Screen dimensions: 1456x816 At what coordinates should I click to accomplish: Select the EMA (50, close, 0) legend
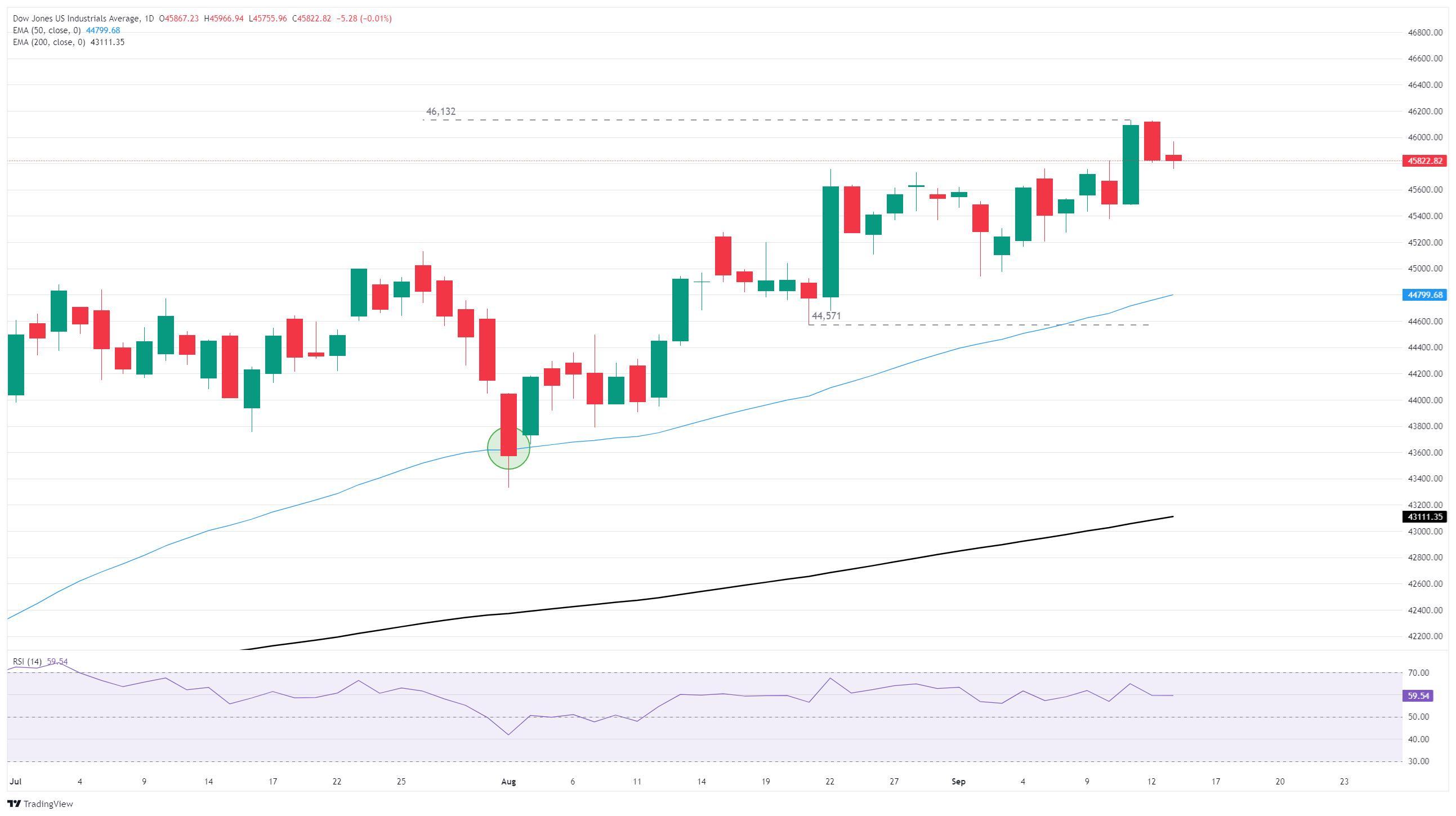[47, 30]
